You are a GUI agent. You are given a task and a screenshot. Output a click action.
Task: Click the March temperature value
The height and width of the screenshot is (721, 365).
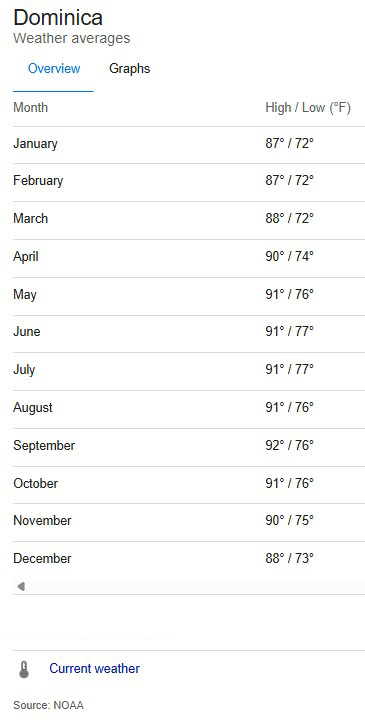pos(290,218)
